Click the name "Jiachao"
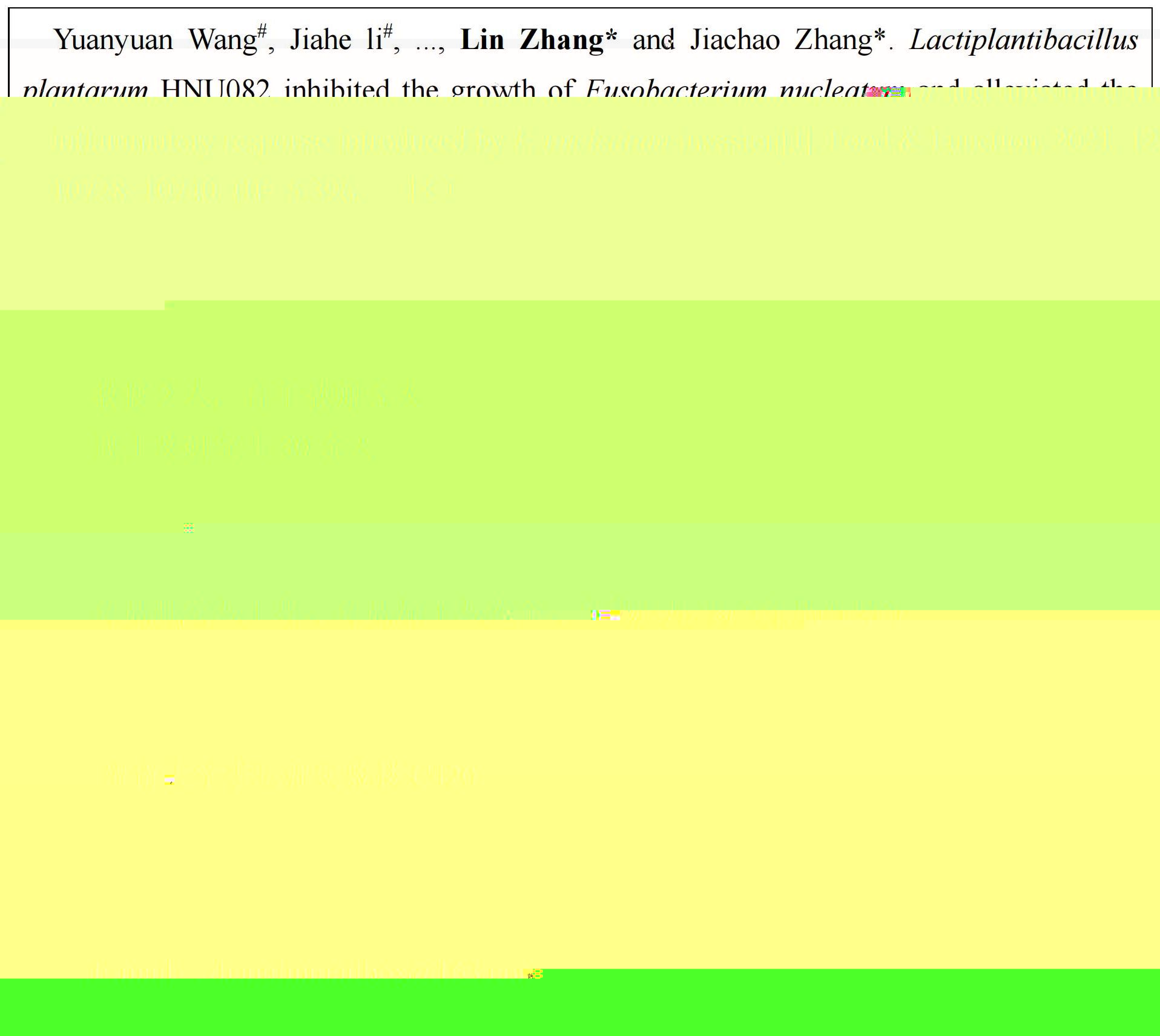 (734, 41)
